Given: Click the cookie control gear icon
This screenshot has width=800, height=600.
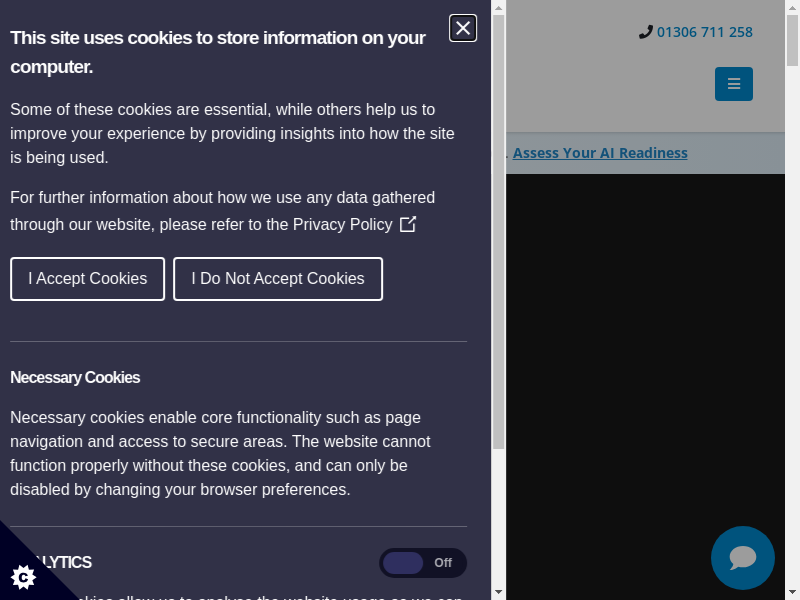Looking at the screenshot, I should click(x=23, y=576).
